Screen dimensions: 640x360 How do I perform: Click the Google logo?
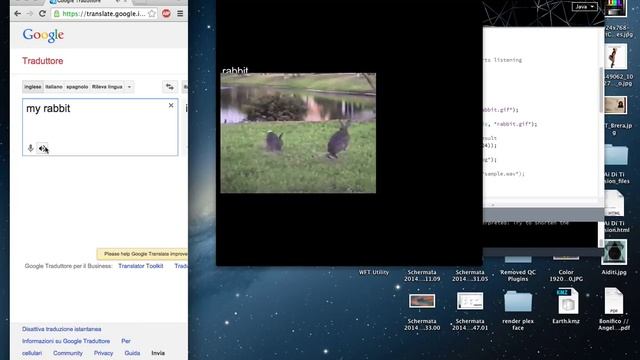point(43,36)
